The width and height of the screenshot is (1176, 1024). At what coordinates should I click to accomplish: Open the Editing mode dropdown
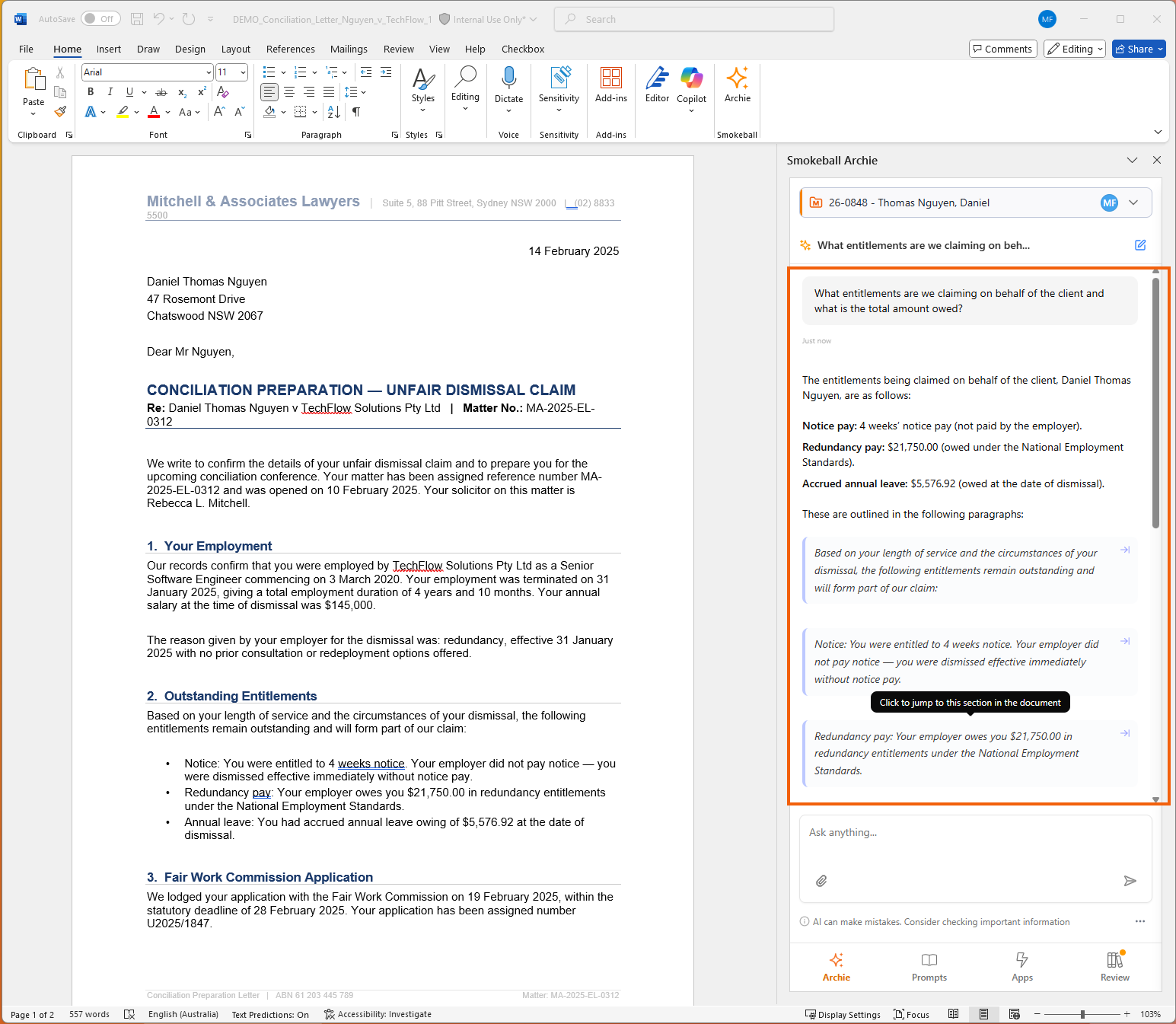point(1074,49)
